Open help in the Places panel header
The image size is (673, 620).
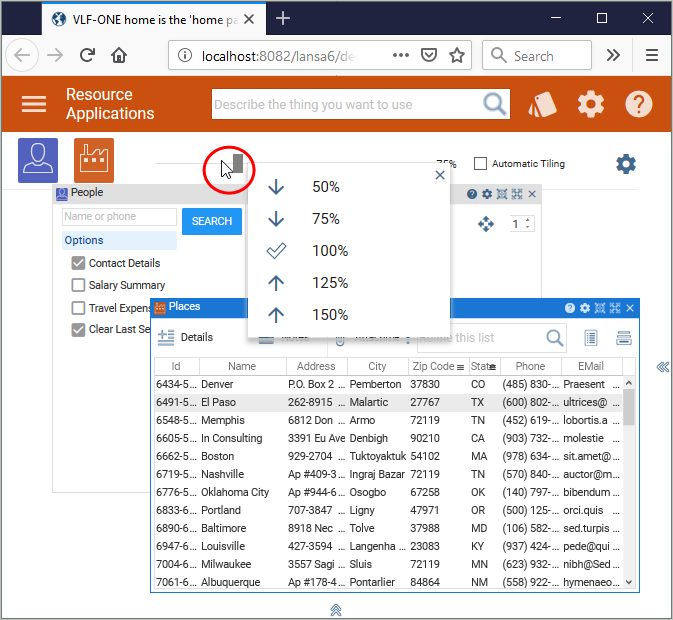pyautogui.click(x=570, y=308)
